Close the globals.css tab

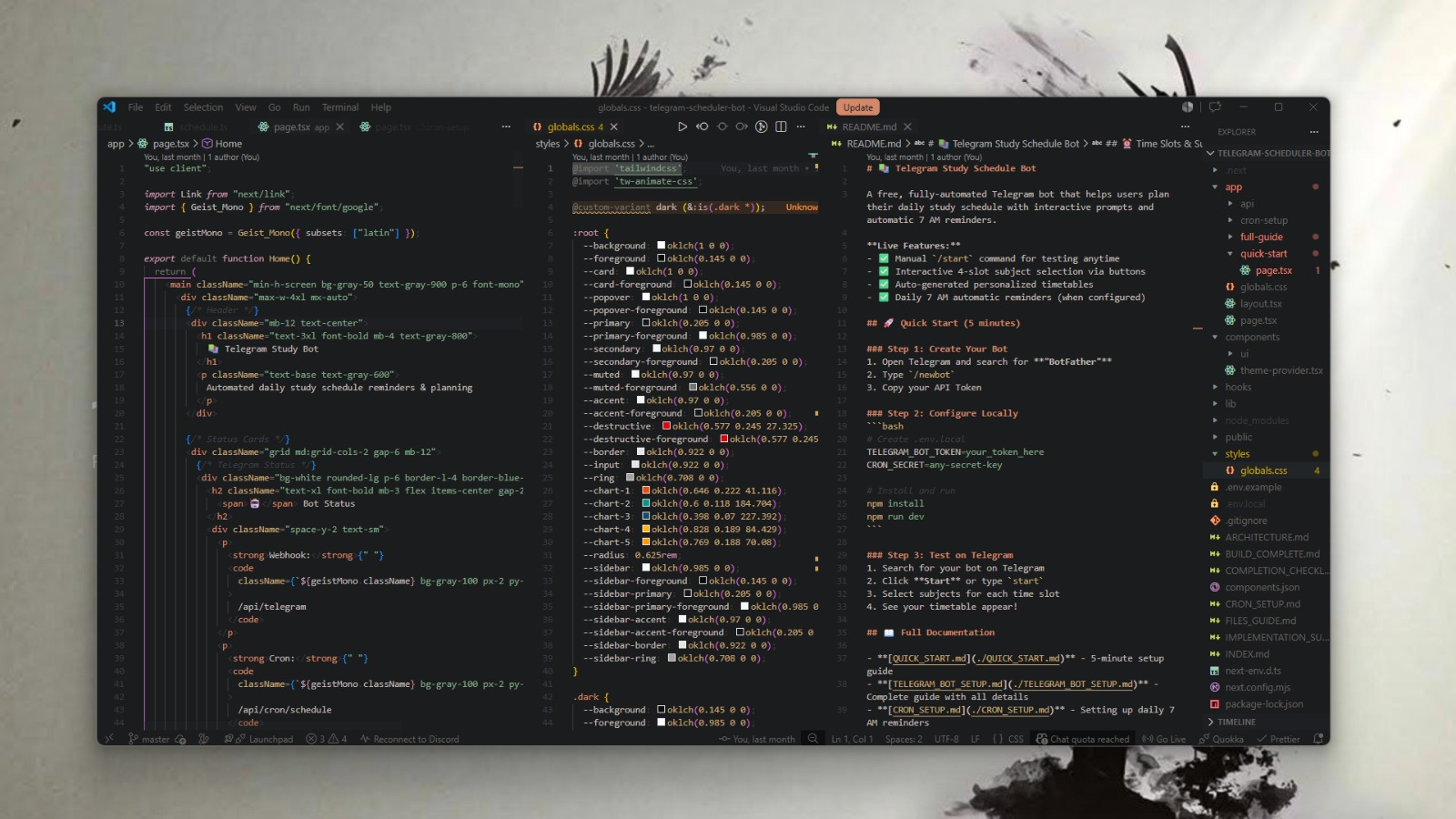pyautogui.click(x=614, y=126)
